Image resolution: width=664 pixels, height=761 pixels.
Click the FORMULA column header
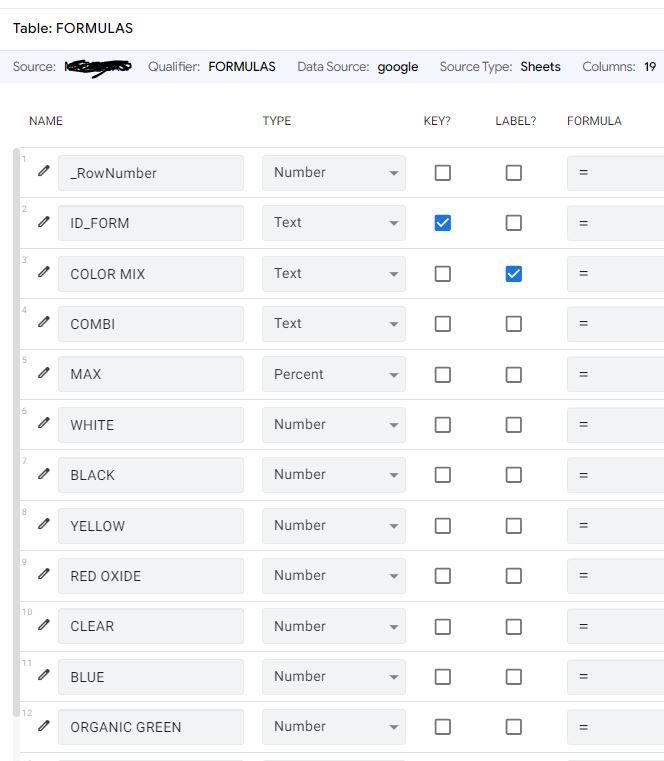[594, 121]
